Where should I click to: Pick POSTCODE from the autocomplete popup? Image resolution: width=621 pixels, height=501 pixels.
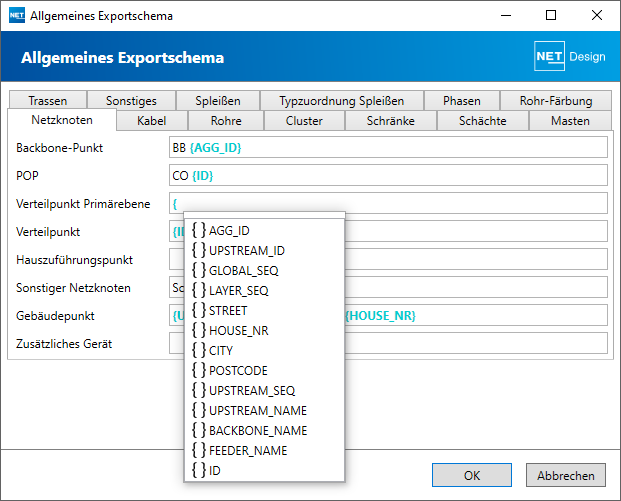coord(264,370)
